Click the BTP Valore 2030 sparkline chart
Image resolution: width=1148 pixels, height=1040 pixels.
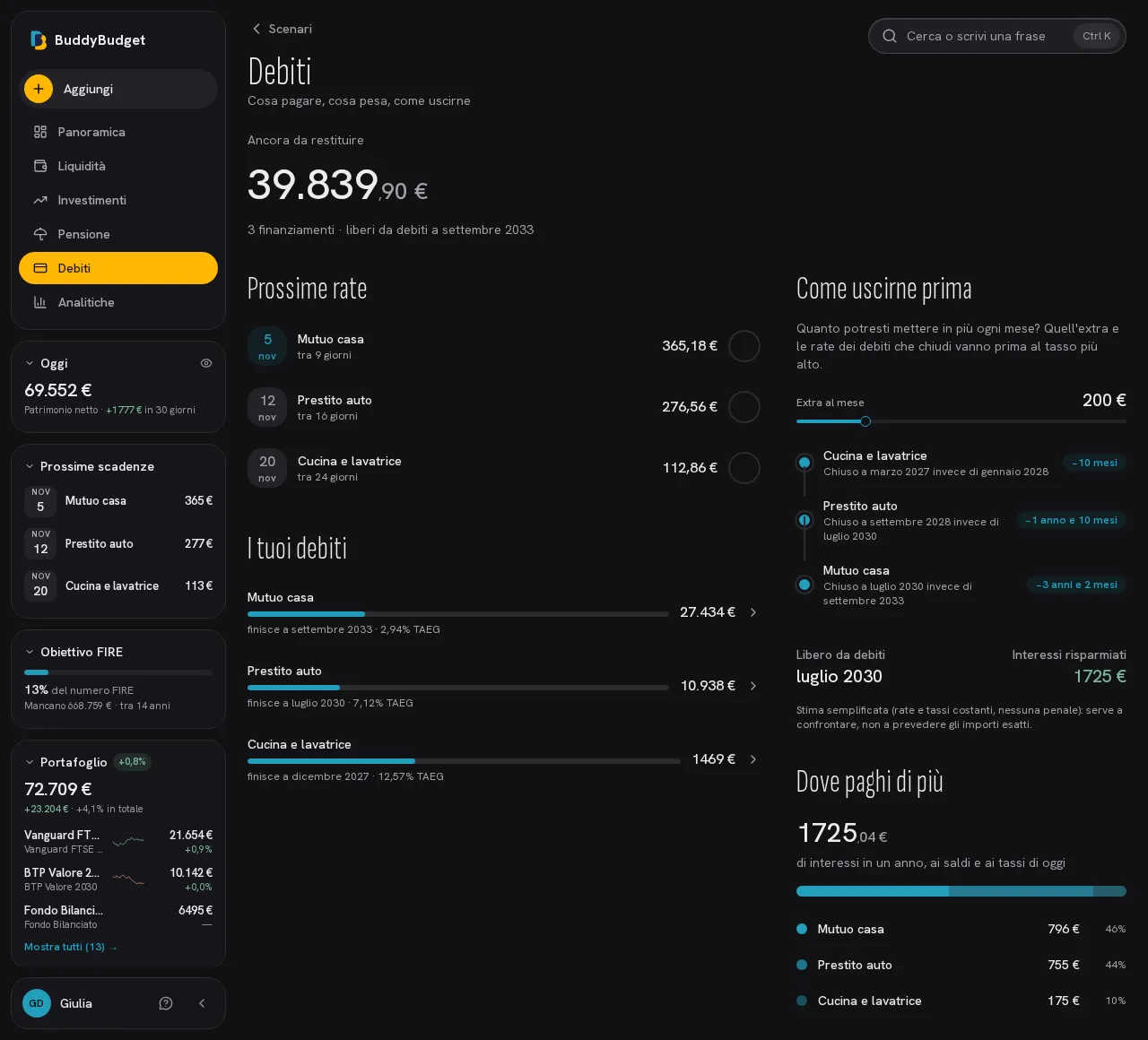(x=129, y=879)
